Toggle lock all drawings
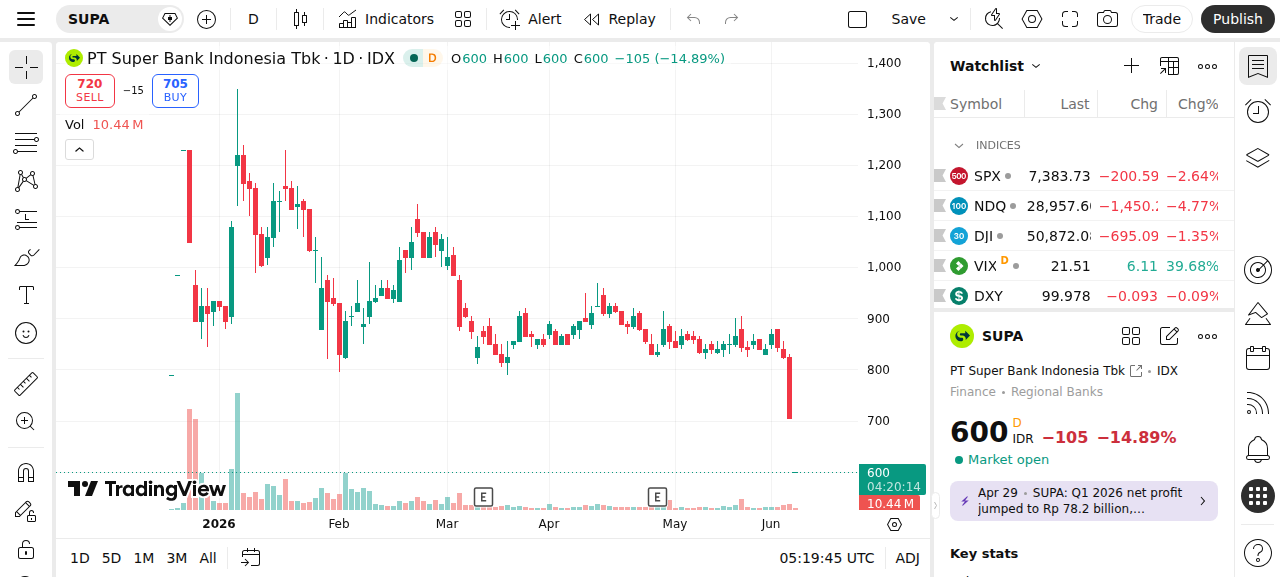The width and height of the screenshot is (1280, 577). pyautogui.click(x=26, y=549)
